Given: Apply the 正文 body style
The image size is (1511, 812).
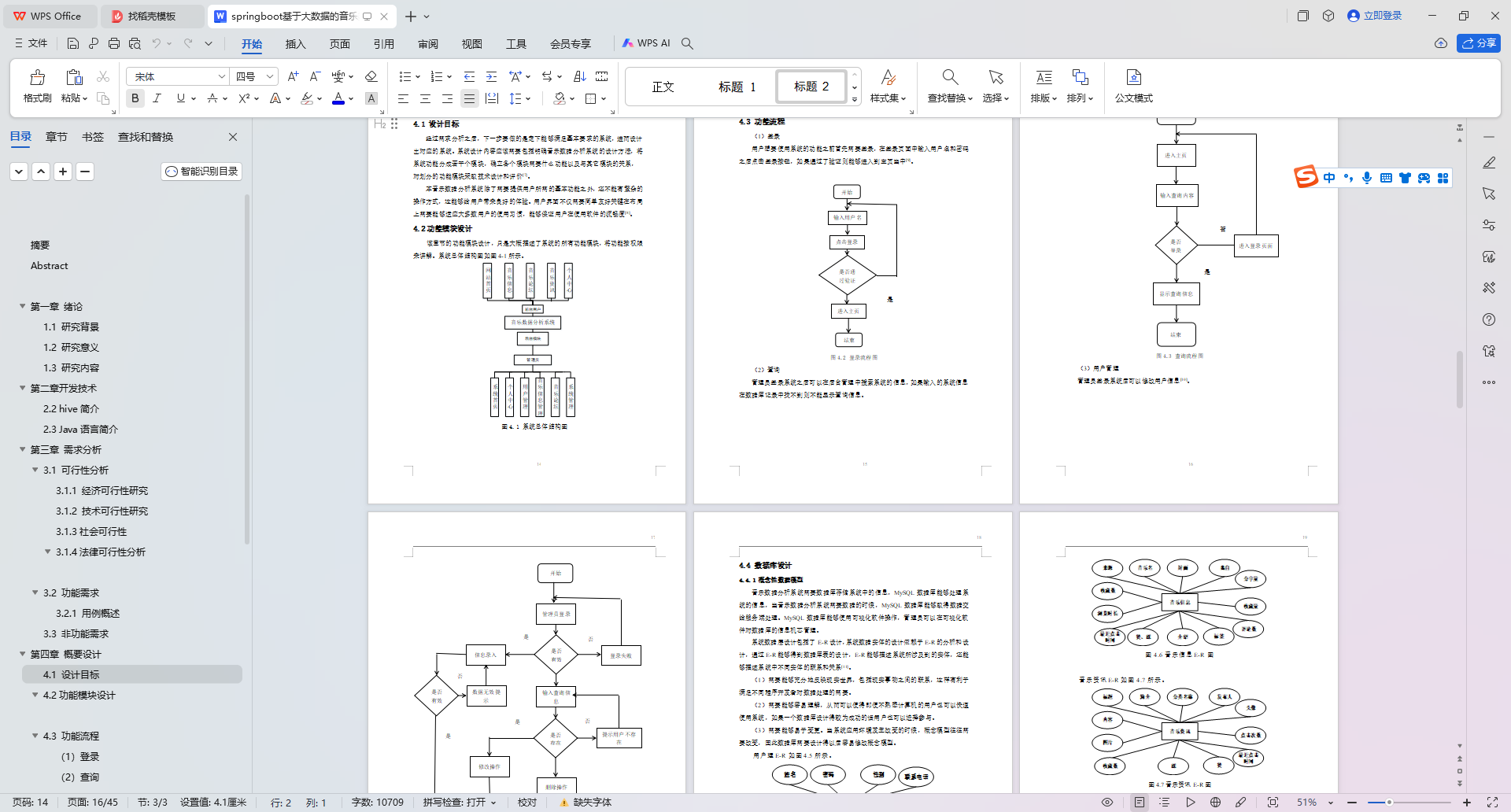Looking at the screenshot, I should 663,87.
